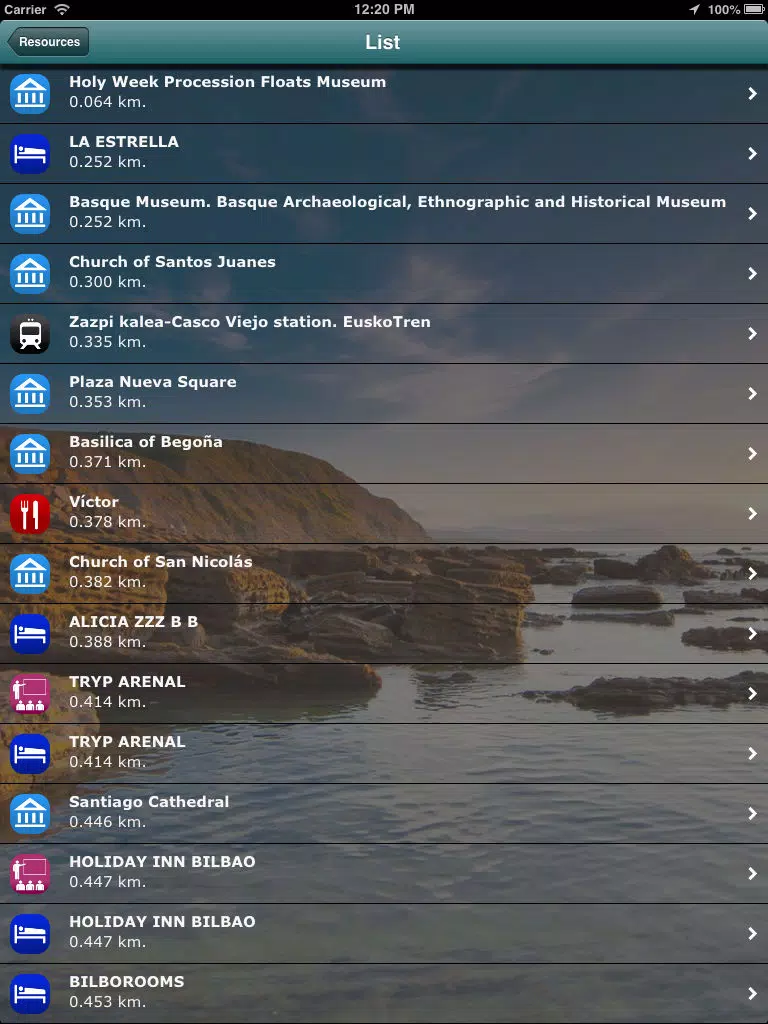Image resolution: width=768 pixels, height=1024 pixels.
Task: Tap the monument icon beside Plaza Nueva Square
Action: point(30,394)
